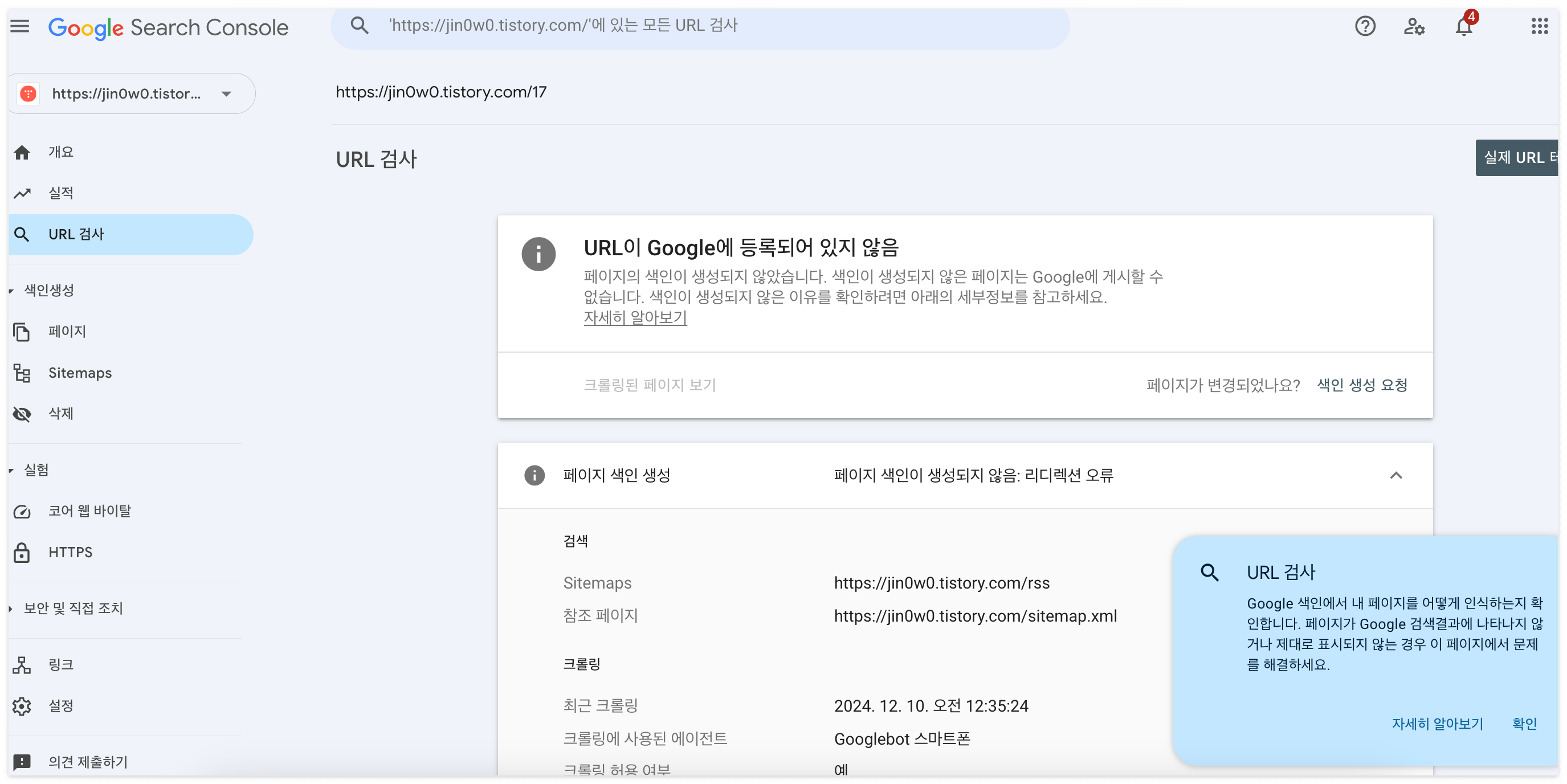Viewport: 1567px width, 784px height.
Task: Click 자세히 알아보기 link in status card
Action: click(x=635, y=317)
